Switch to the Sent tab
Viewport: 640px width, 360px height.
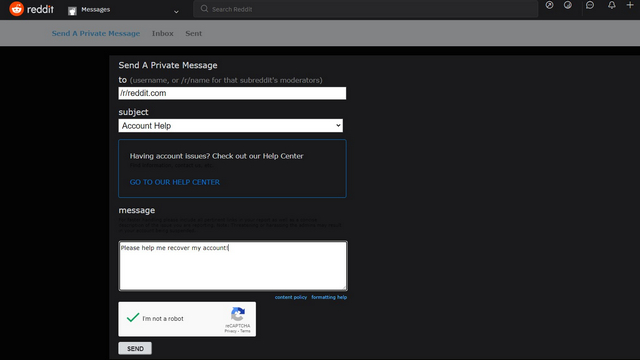click(x=193, y=33)
